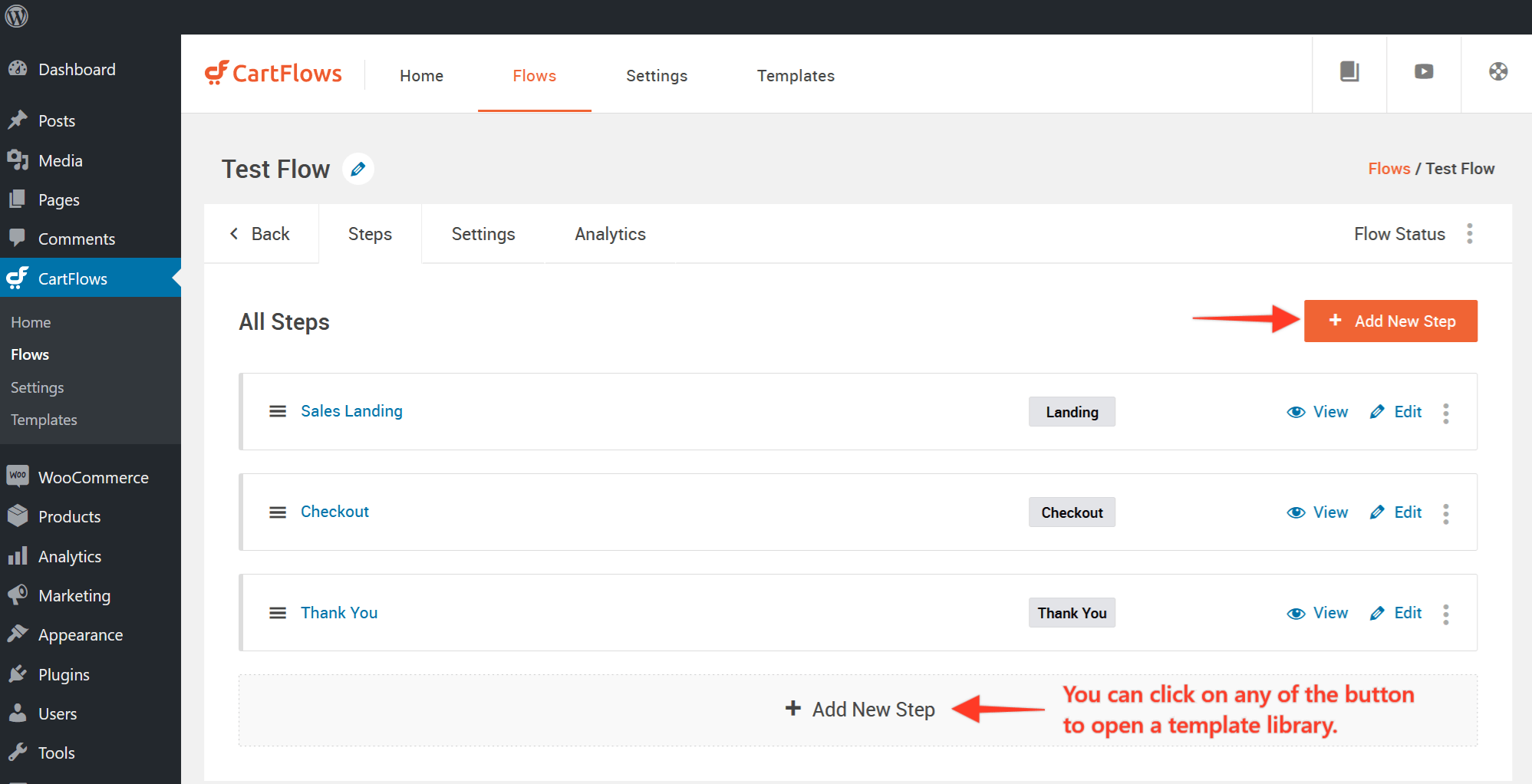Click the orange Add New Step button

[x=1390, y=321]
